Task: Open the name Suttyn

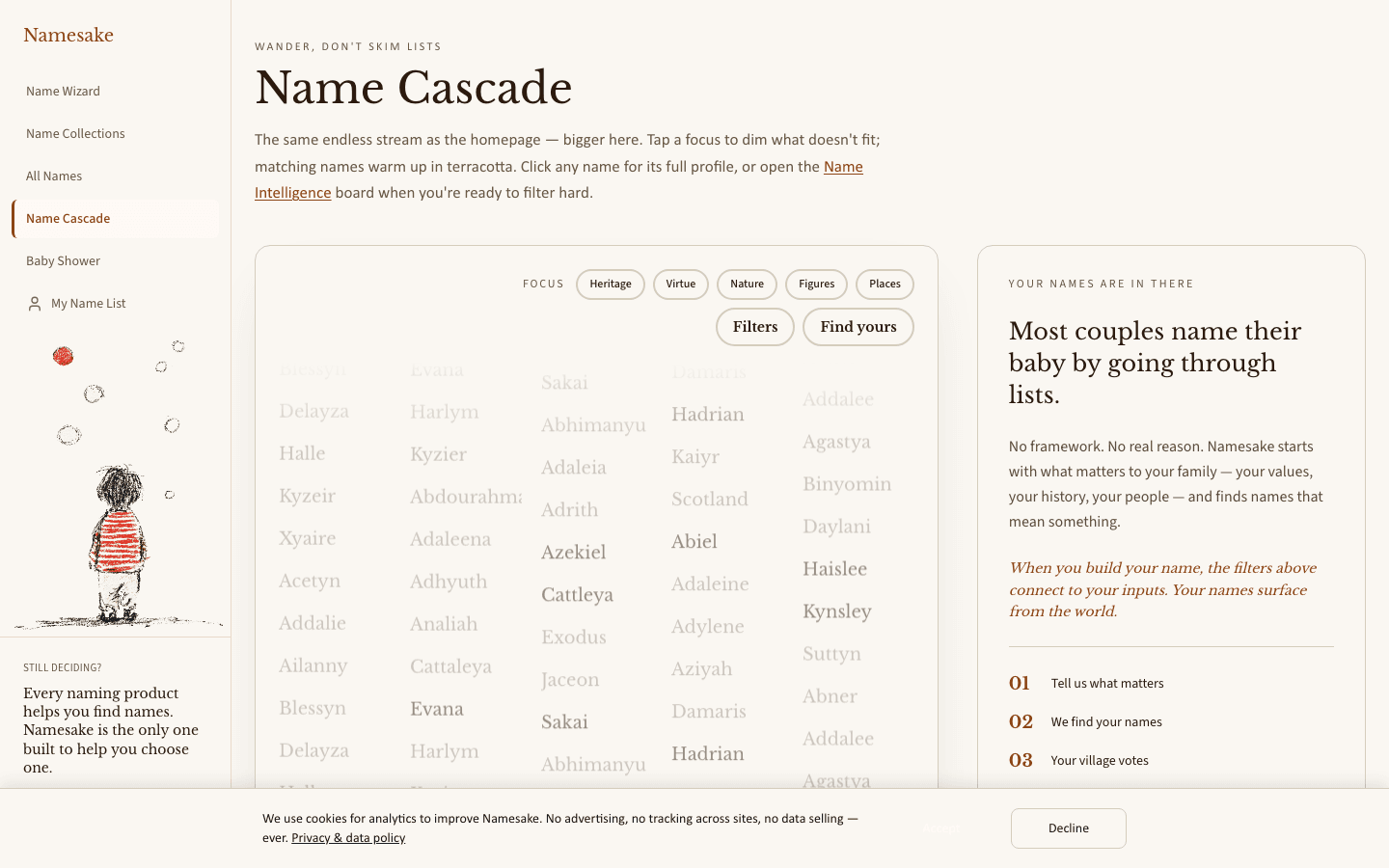Action: coord(831,654)
